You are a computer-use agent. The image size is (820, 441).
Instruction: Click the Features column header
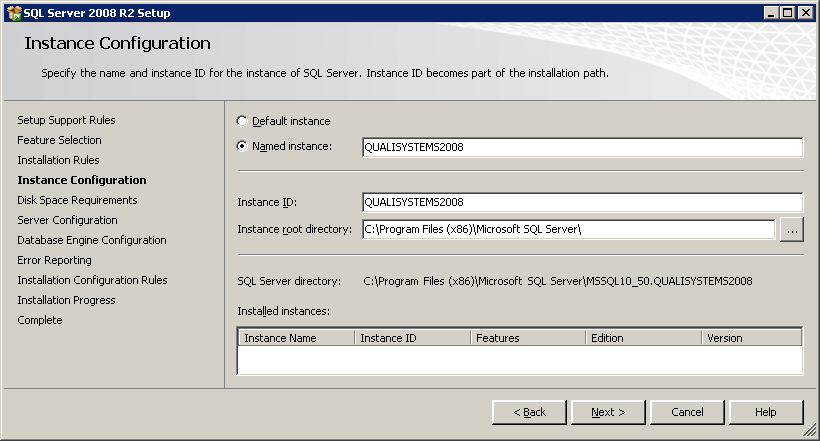(x=528, y=338)
